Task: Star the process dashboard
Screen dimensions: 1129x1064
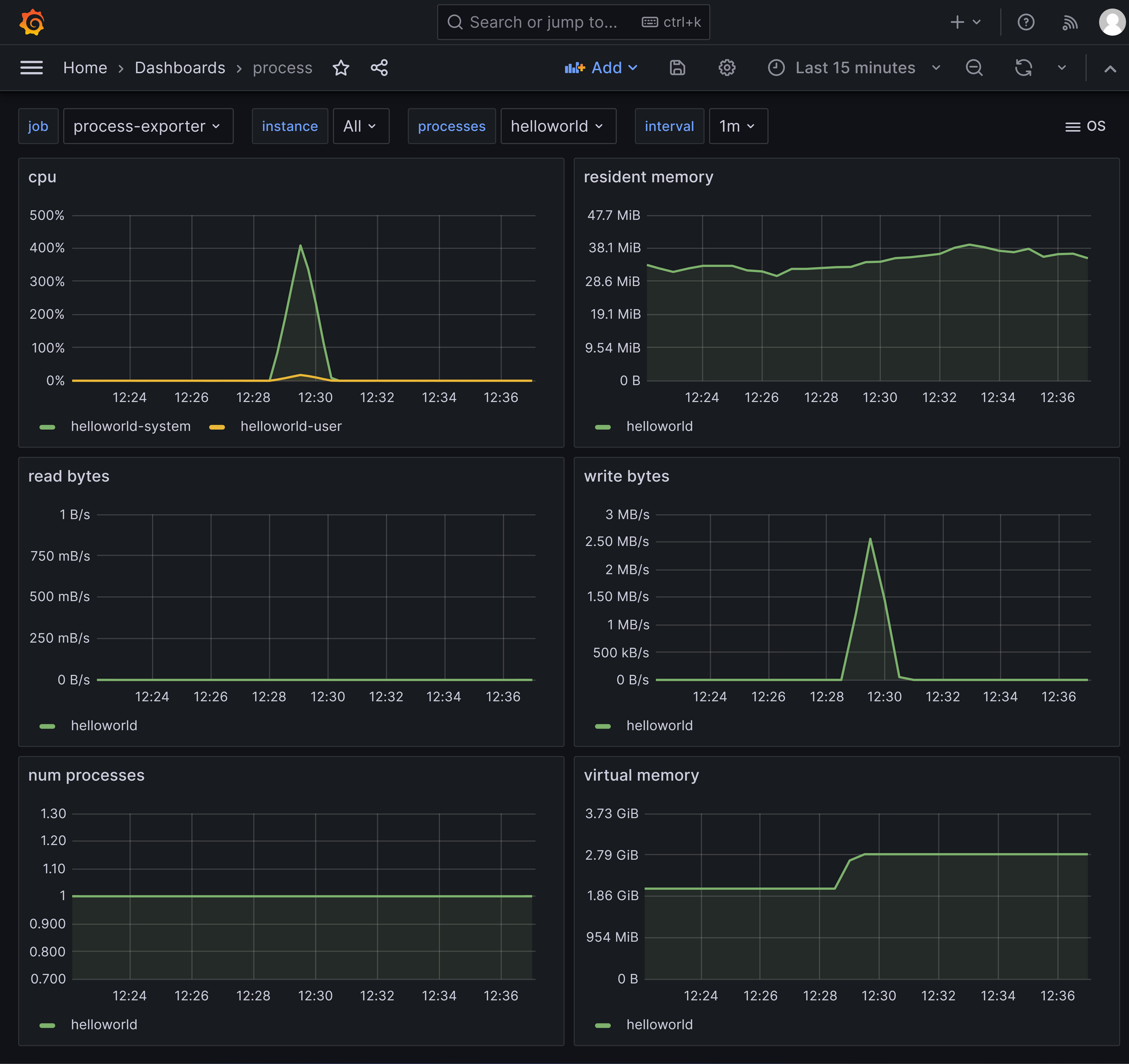Action: point(341,67)
